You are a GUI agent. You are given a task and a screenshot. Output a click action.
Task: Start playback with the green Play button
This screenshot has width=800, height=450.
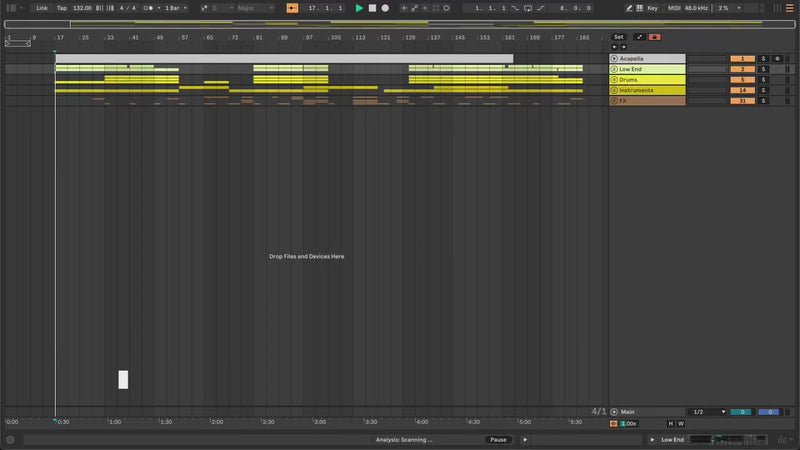359,8
